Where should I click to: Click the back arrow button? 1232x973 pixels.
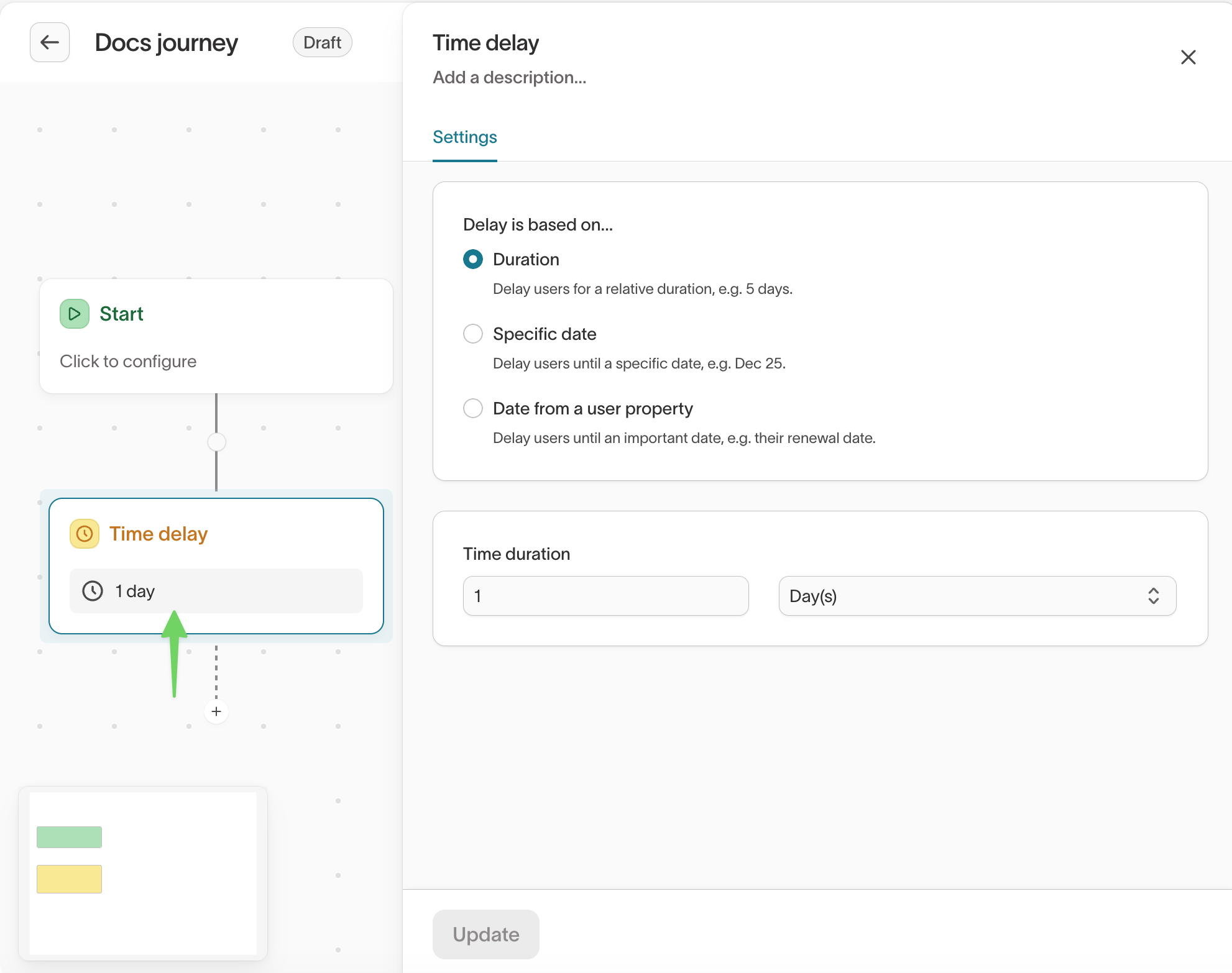[50, 42]
